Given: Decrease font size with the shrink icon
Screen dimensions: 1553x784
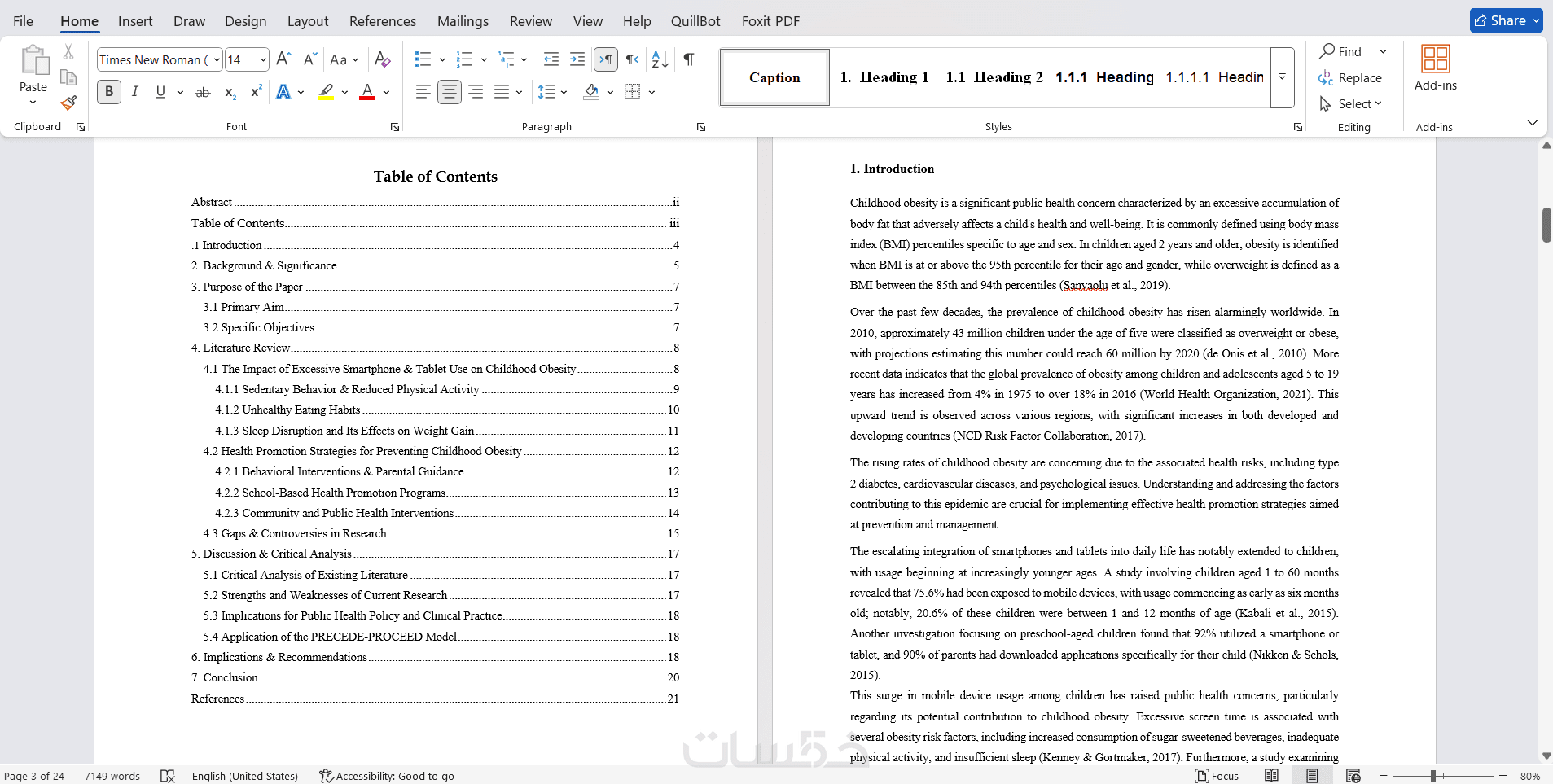Looking at the screenshot, I should pyautogui.click(x=309, y=59).
